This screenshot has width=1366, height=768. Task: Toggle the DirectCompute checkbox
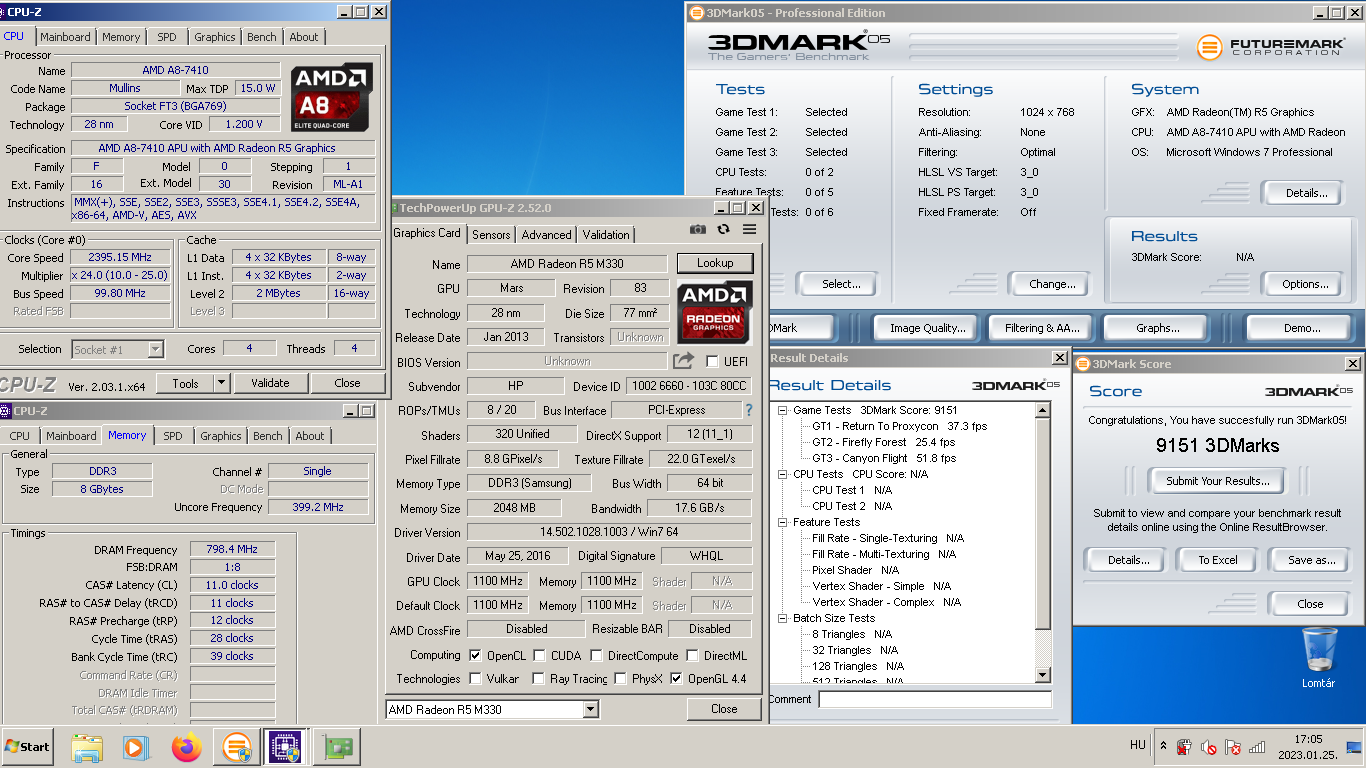[x=596, y=656]
